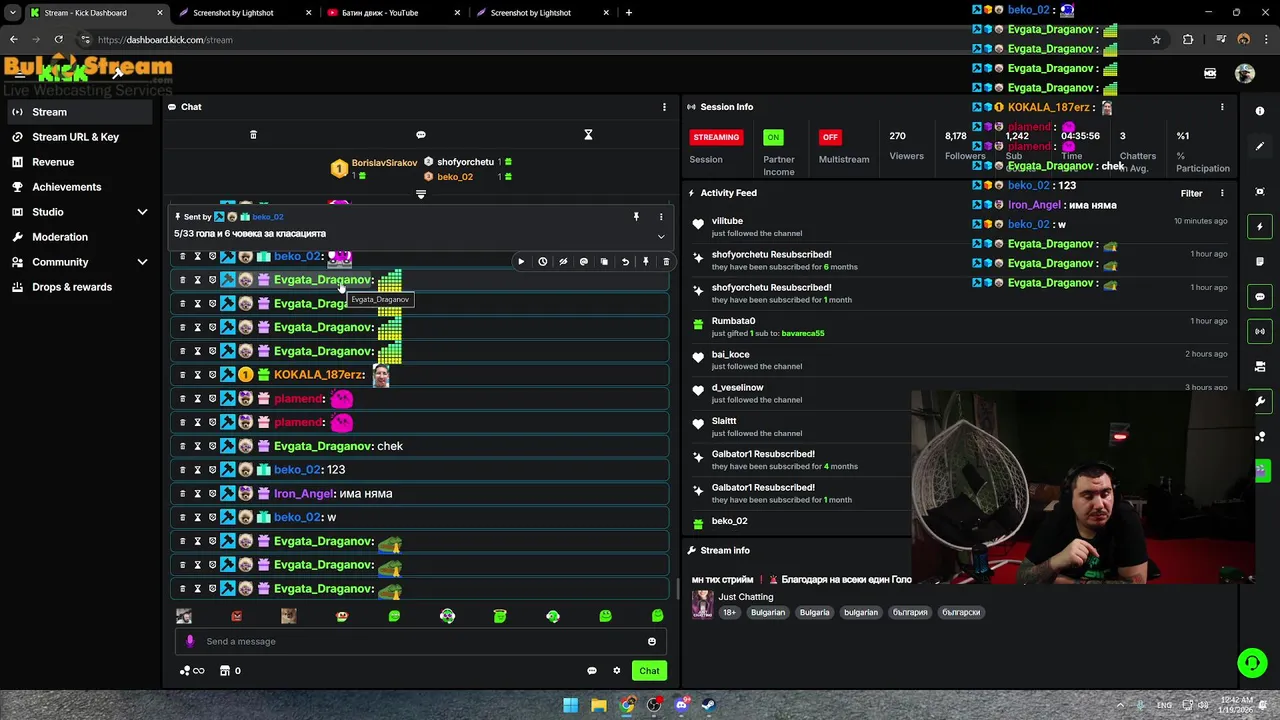This screenshot has width=1280, height=720.
Task: Click the speech bubble icon left of settings gear
Action: 592,671
